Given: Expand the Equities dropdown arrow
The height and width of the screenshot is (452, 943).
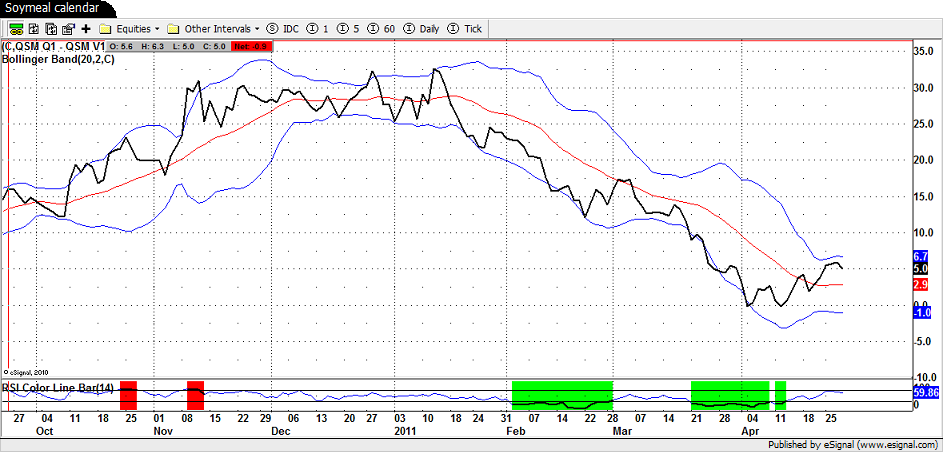Looking at the screenshot, I should point(158,29).
